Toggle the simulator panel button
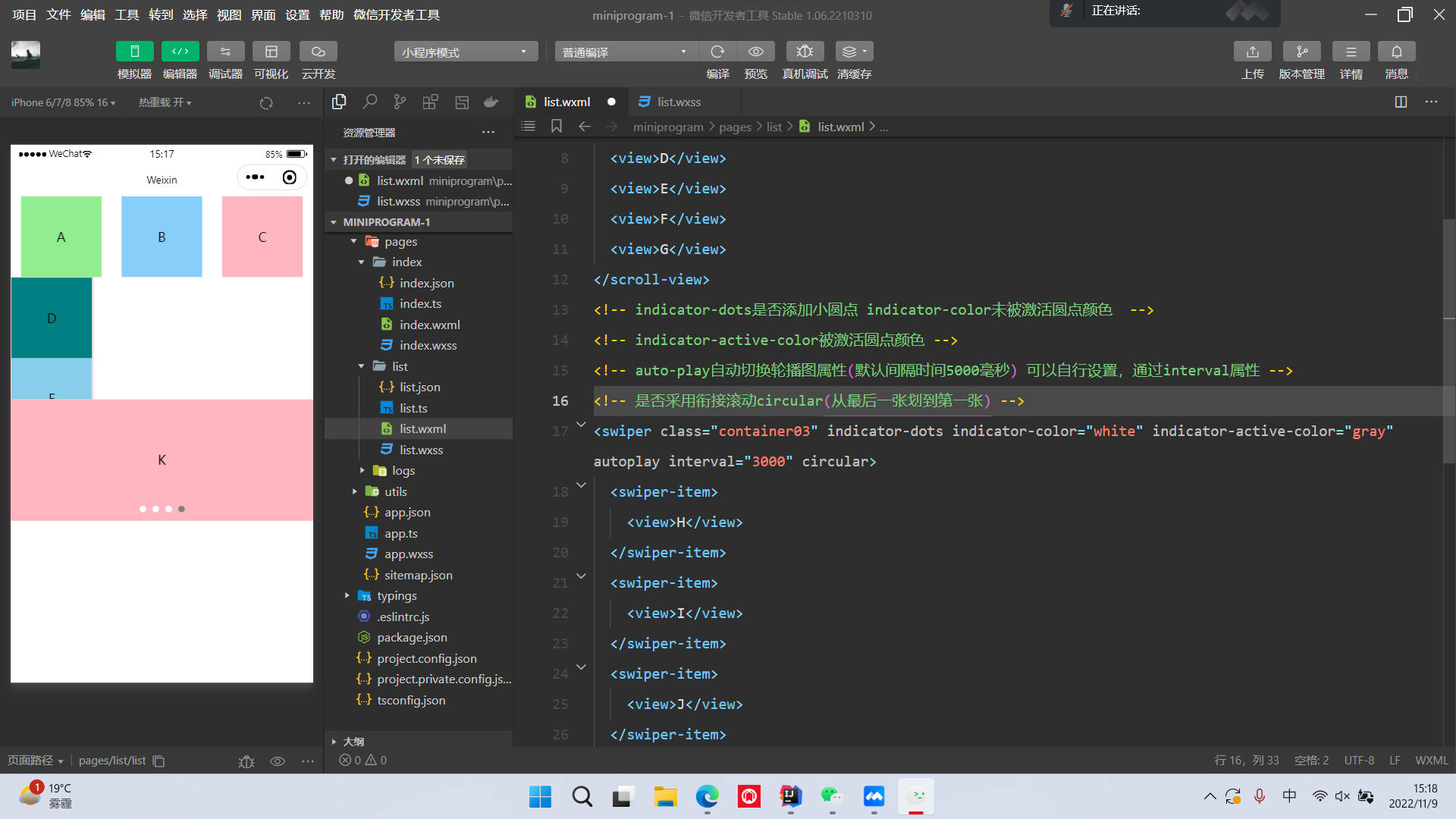 [x=134, y=52]
